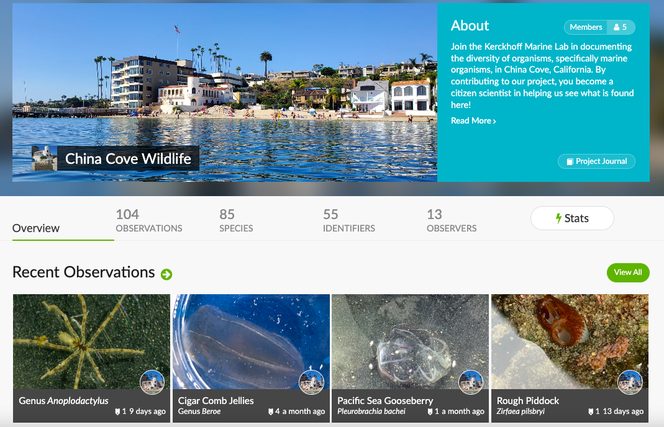Click observer avatar on Rough Piddock card
The width and height of the screenshot is (664, 427).
click(x=629, y=382)
